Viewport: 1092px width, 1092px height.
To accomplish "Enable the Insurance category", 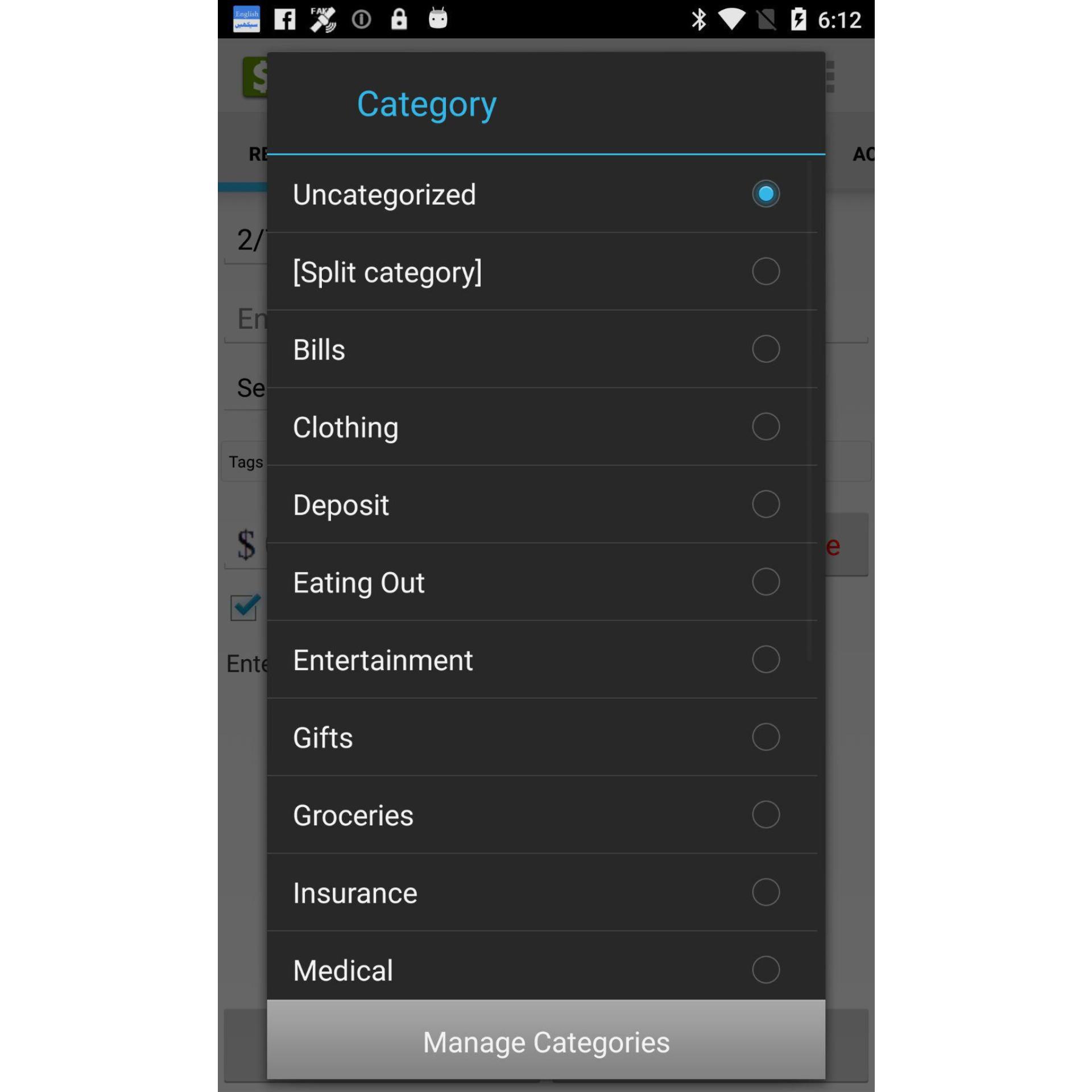I will coord(765,892).
